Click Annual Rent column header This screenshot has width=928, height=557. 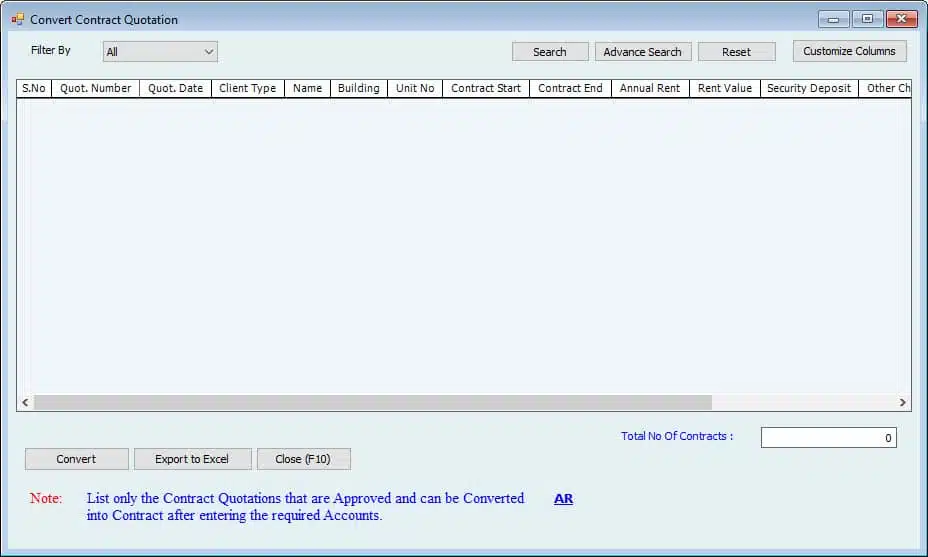tap(650, 88)
